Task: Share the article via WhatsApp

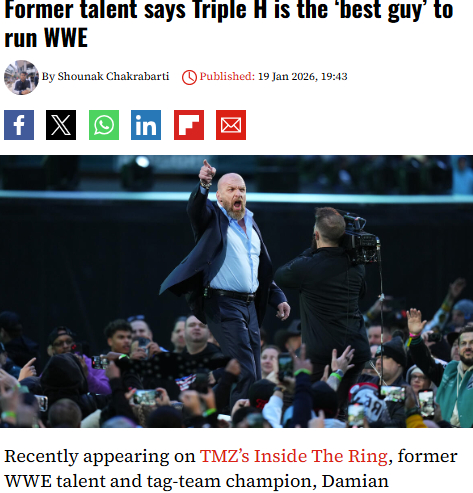Action: click(104, 125)
